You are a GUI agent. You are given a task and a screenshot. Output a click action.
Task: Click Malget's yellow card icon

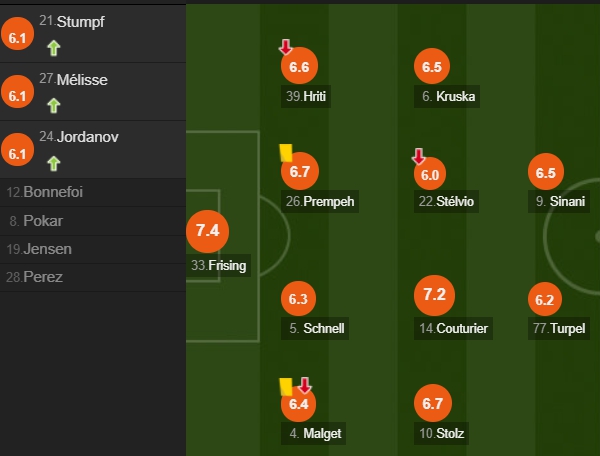[x=286, y=387]
